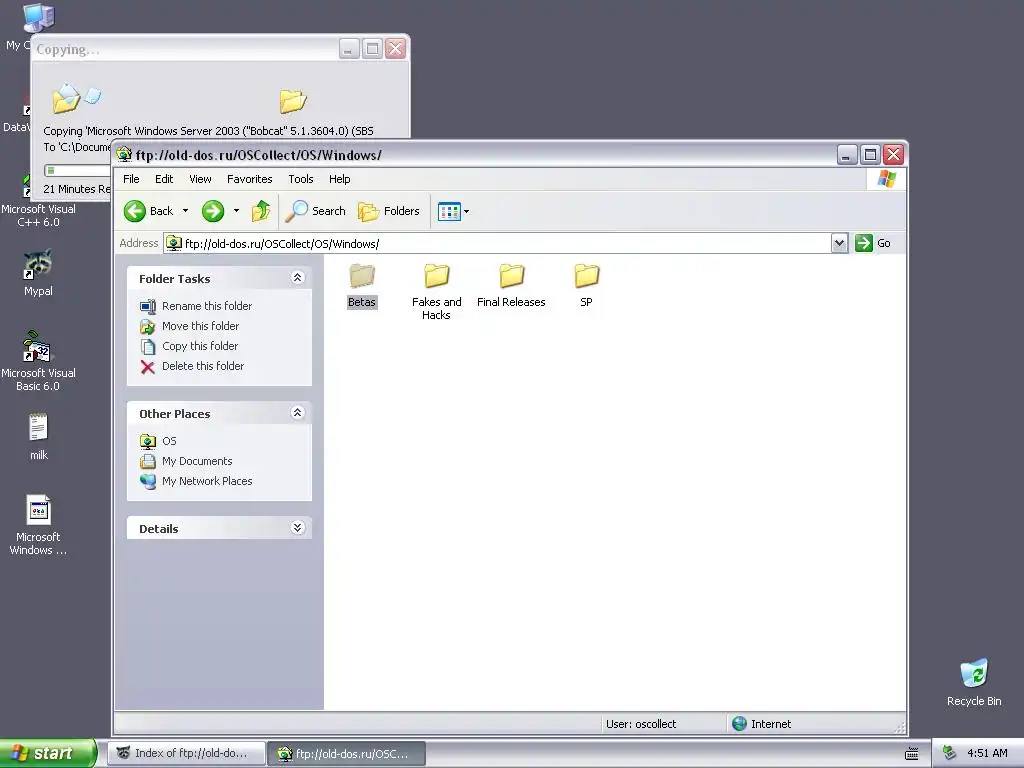
Task: Maximize the FTP explorer window
Action: pyautogui.click(x=870, y=155)
